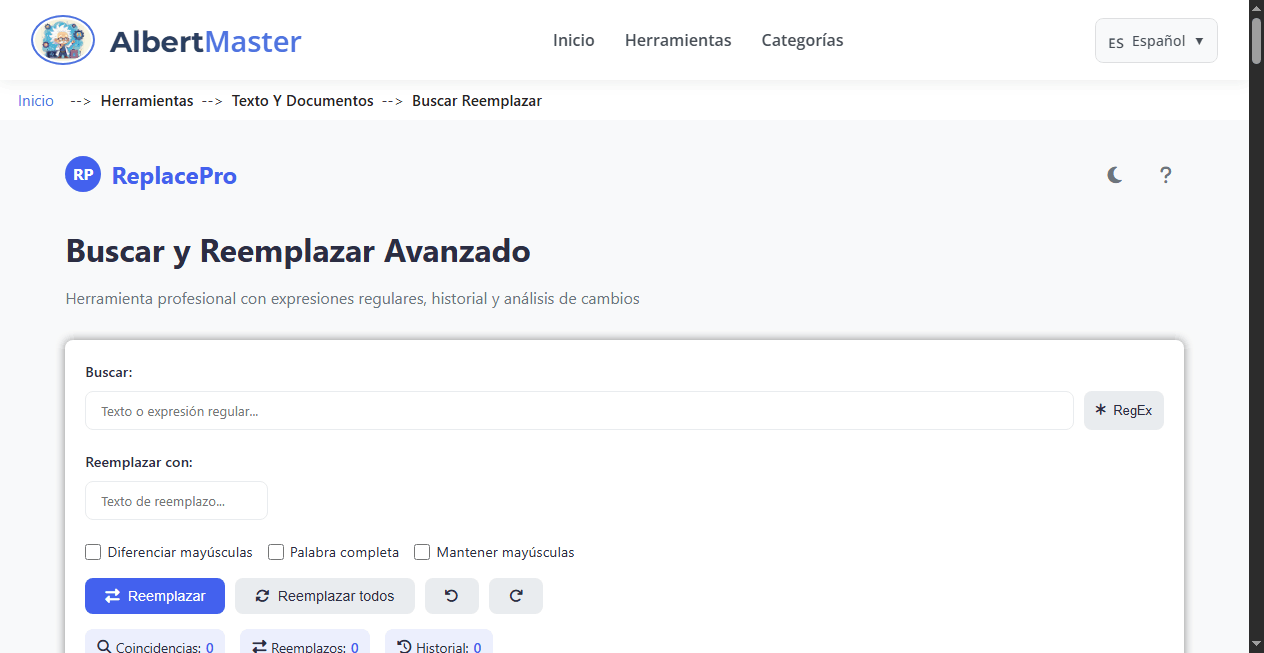Open the Español language dropdown
Screen dimensions: 1264x653
1156,41
